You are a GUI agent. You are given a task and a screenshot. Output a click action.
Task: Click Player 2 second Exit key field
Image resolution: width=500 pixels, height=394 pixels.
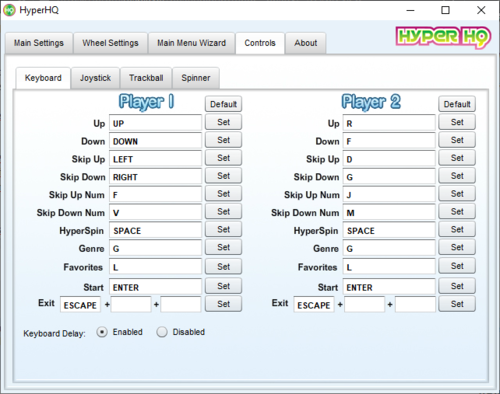point(365,305)
